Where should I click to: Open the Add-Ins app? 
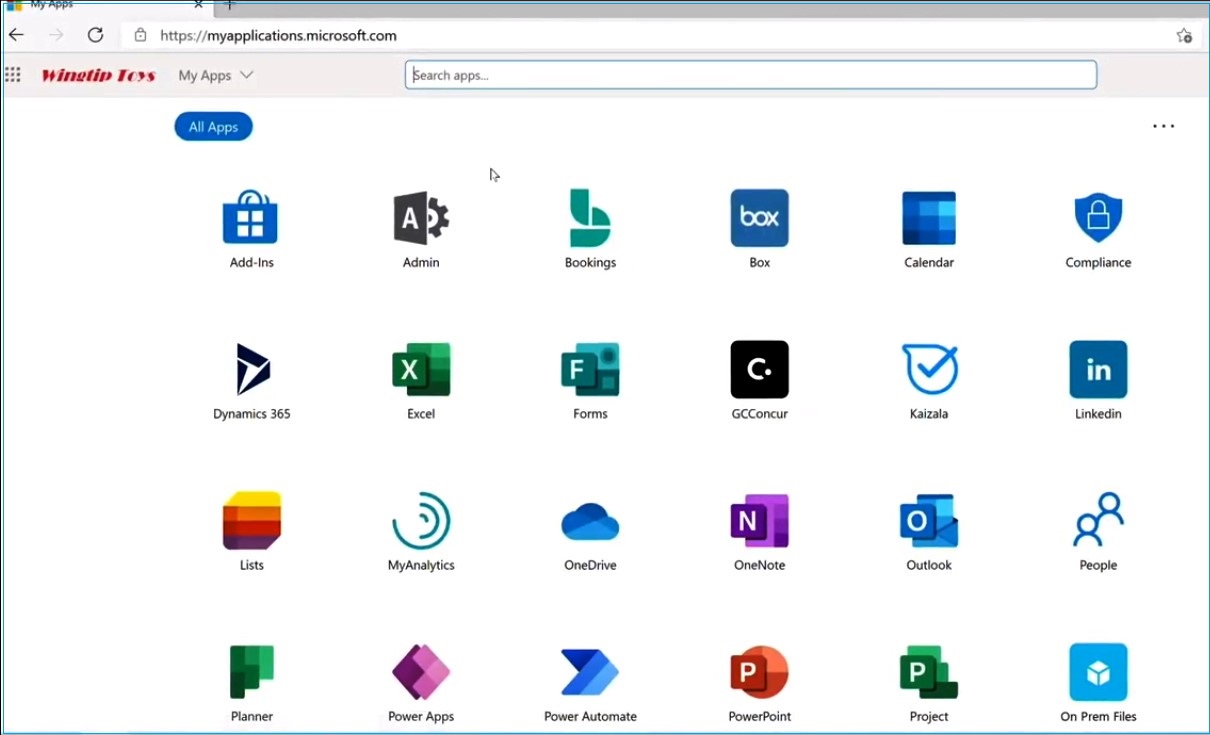(x=251, y=229)
